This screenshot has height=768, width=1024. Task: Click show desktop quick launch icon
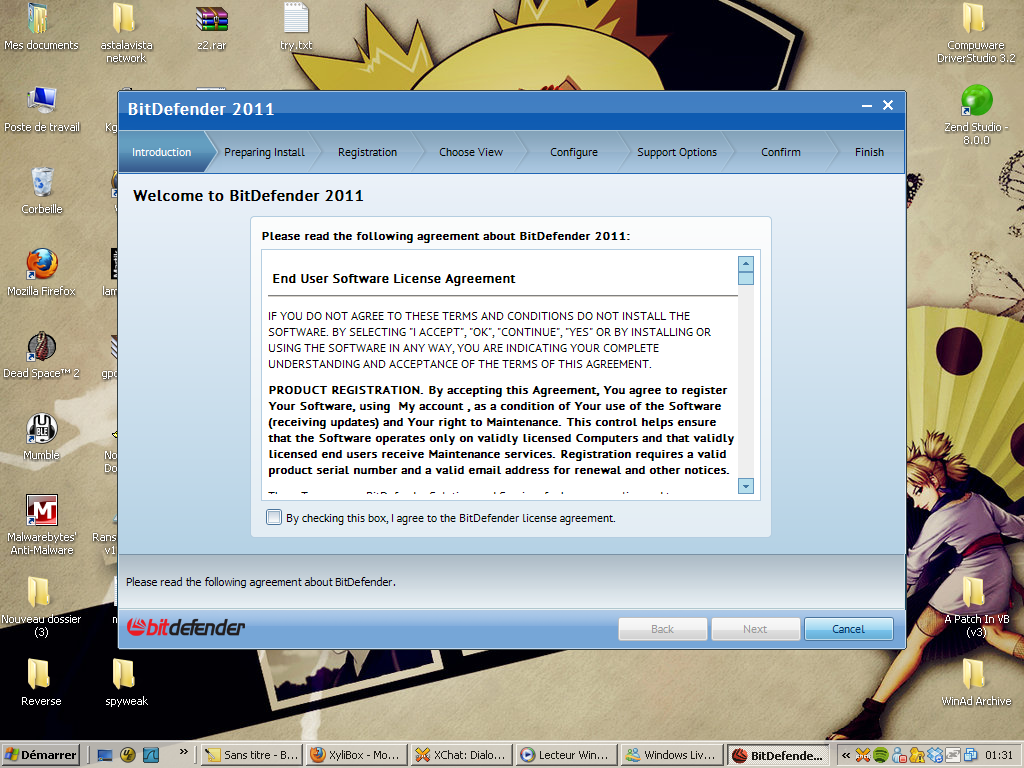(104, 755)
